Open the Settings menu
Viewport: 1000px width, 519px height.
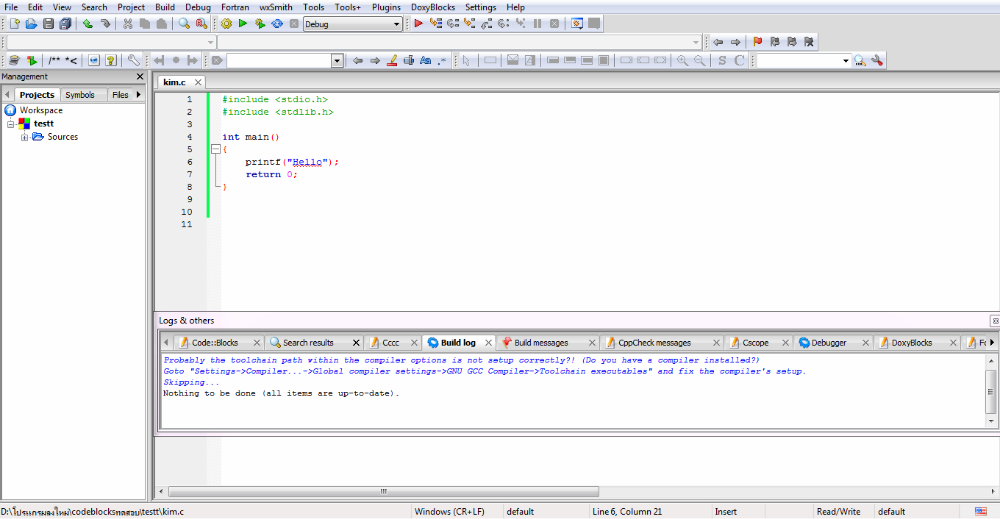pyautogui.click(x=480, y=7)
